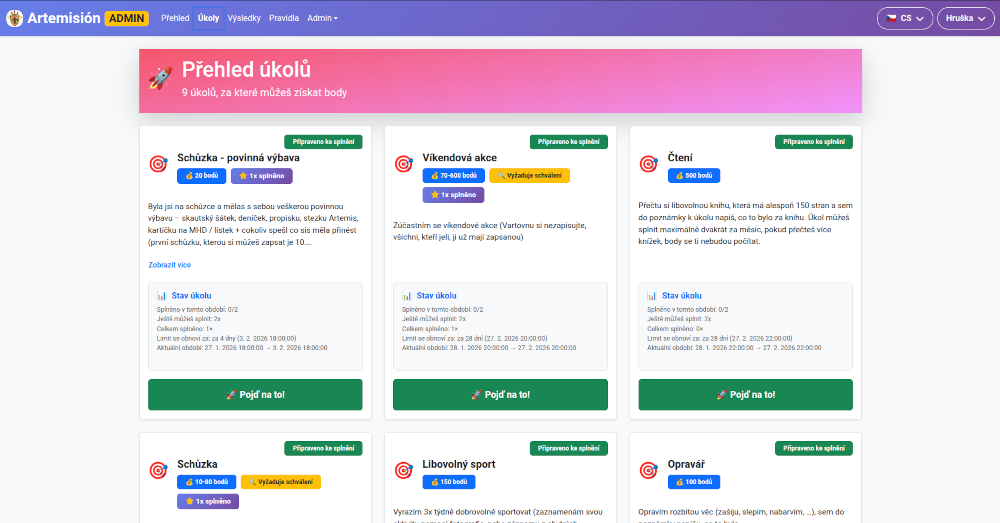Click the Artemisión logo emblem icon
The image size is (1000, 523).
point(15,18)
